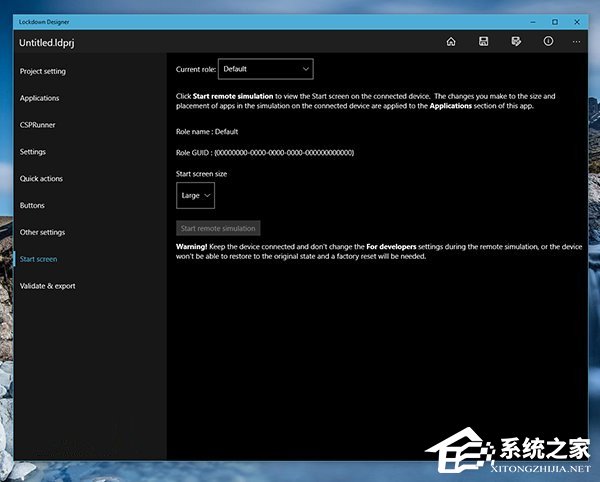This screenshot has width=600, height=482.
Task: Open the more options ellipsis menu
Action: coord(576,42)
